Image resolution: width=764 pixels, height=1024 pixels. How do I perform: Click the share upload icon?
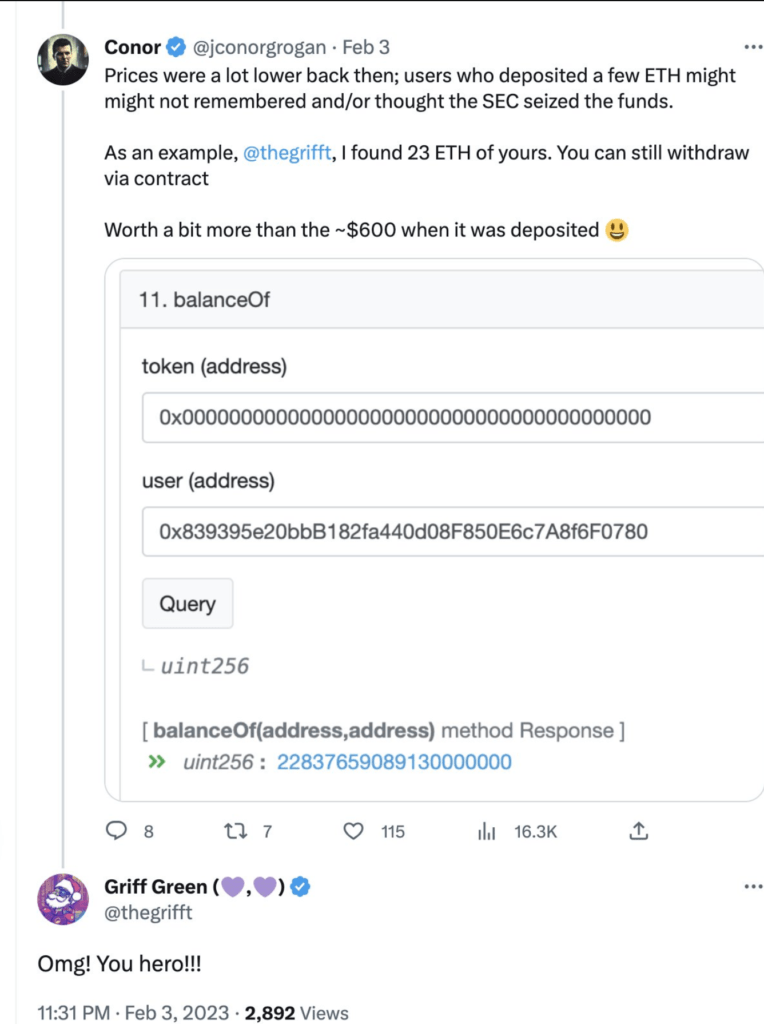[x=640, y=831]
